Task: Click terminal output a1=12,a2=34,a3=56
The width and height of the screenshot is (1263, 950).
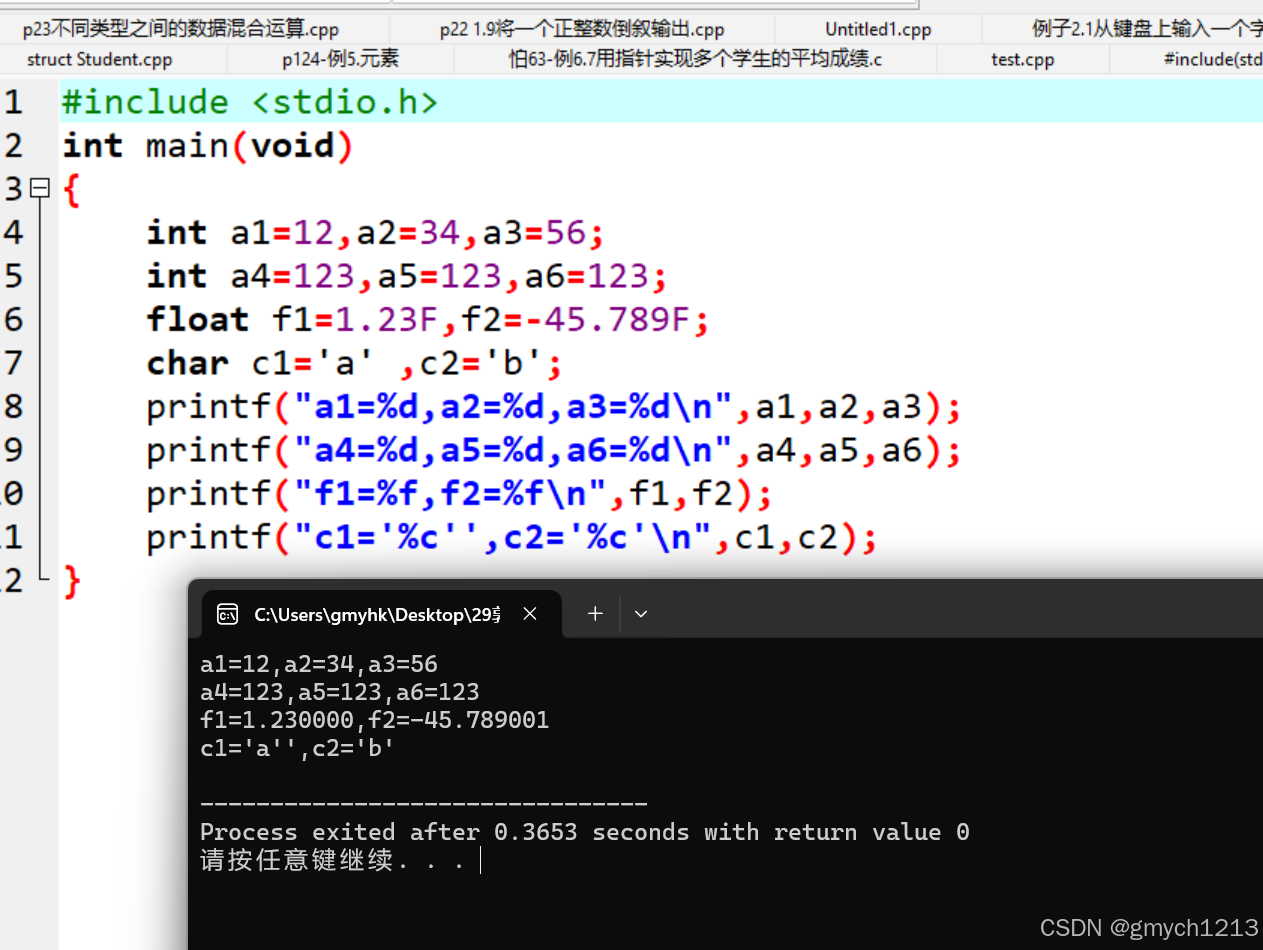Action: click(319, 664)
